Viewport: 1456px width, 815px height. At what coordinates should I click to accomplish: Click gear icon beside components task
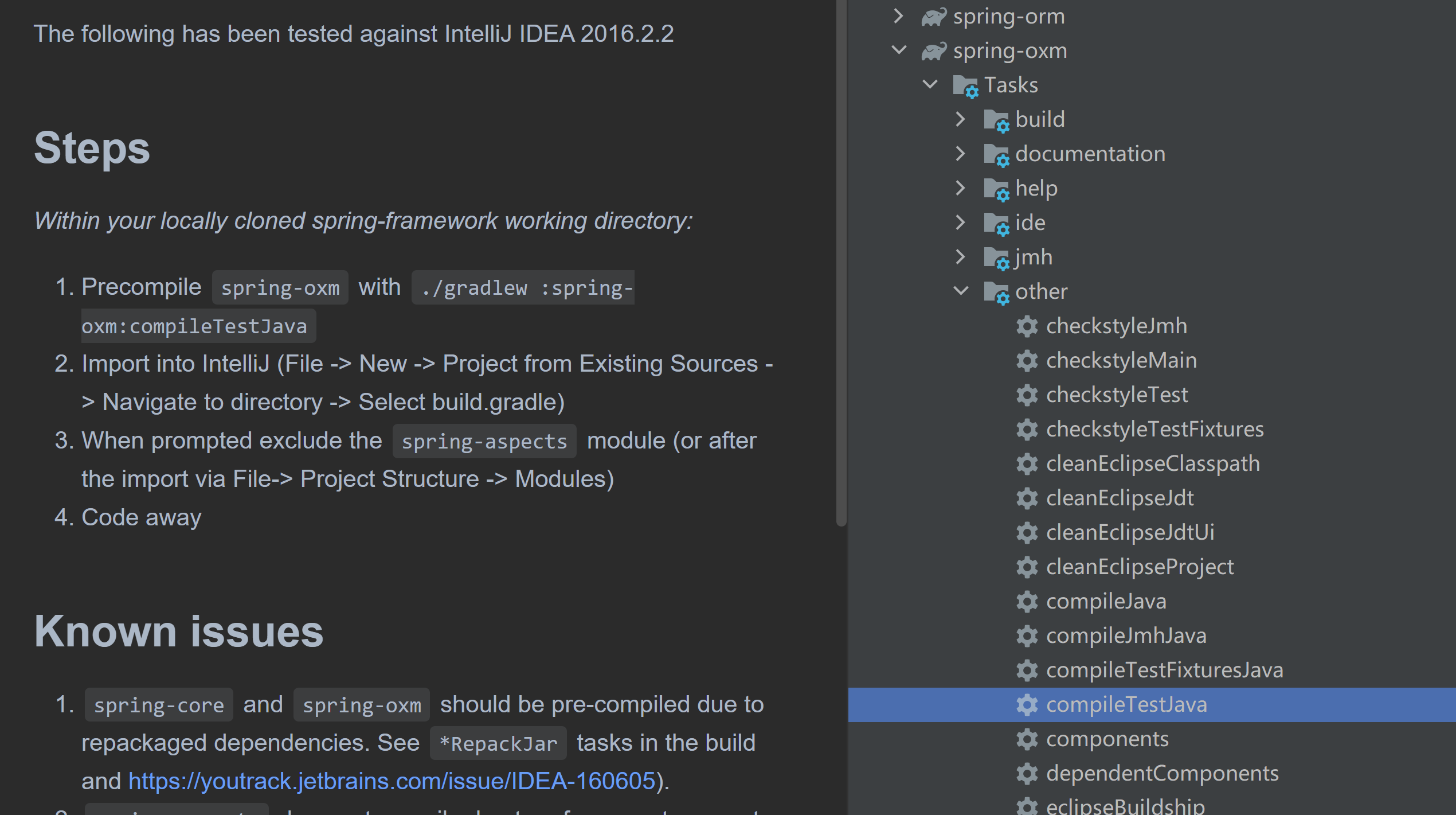(x=1027, y=739)
